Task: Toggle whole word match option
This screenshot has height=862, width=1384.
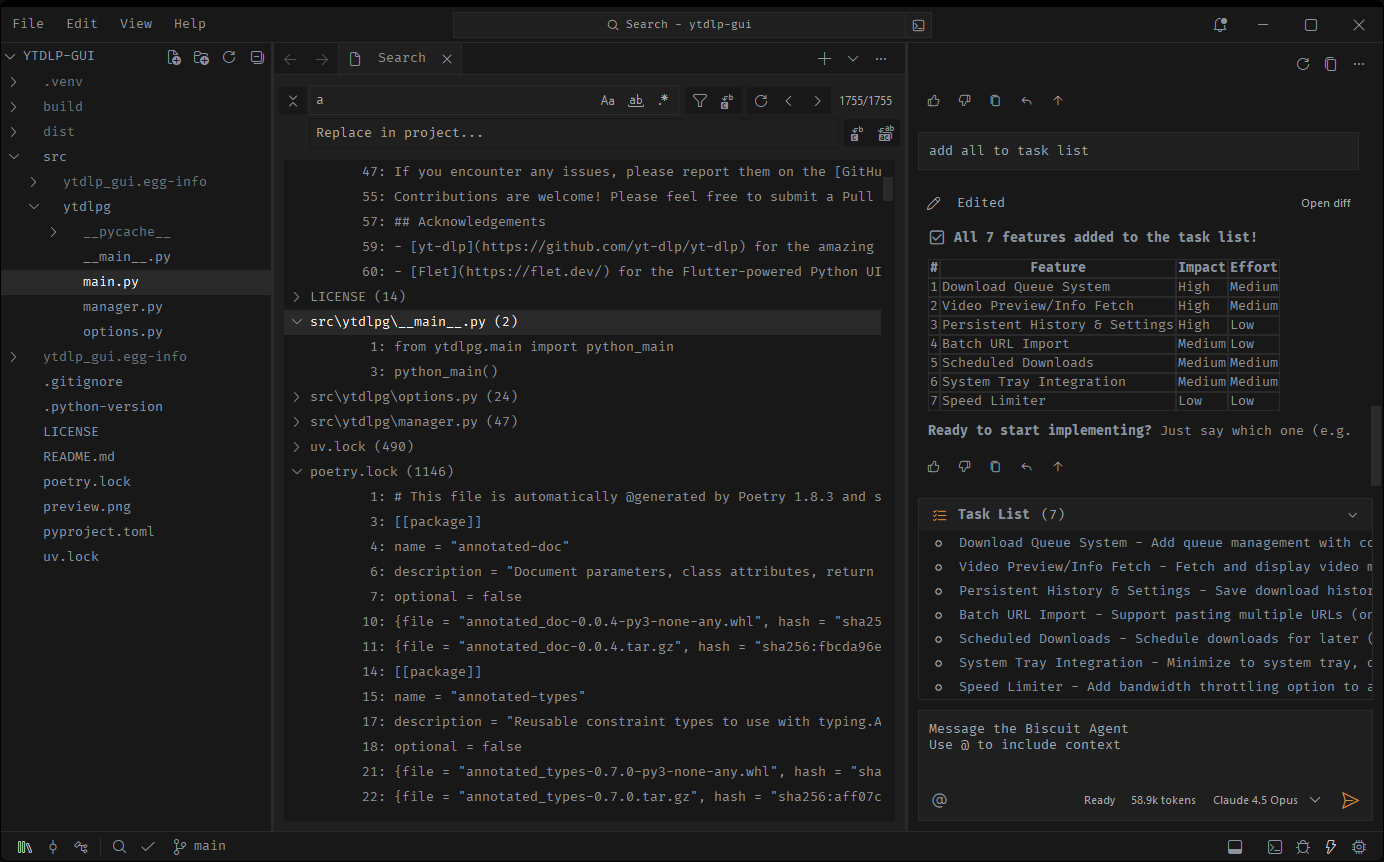Action: pyautogui.click(x=636, y=100)
